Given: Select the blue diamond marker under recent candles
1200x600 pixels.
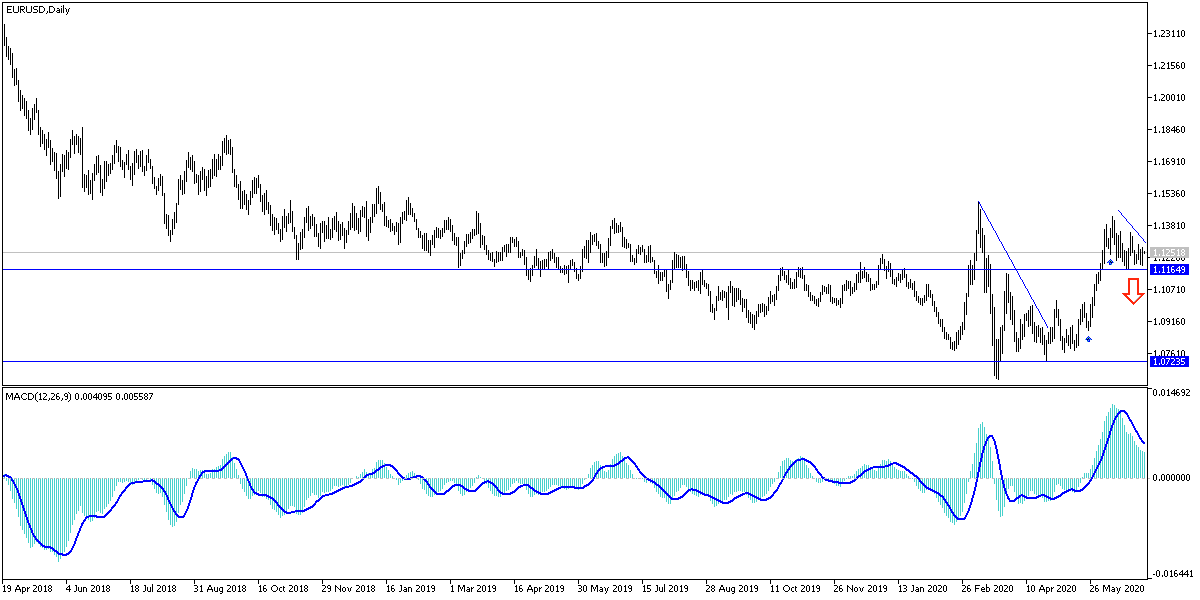Looking at the screenshot, I should [x=1112, y=259].
